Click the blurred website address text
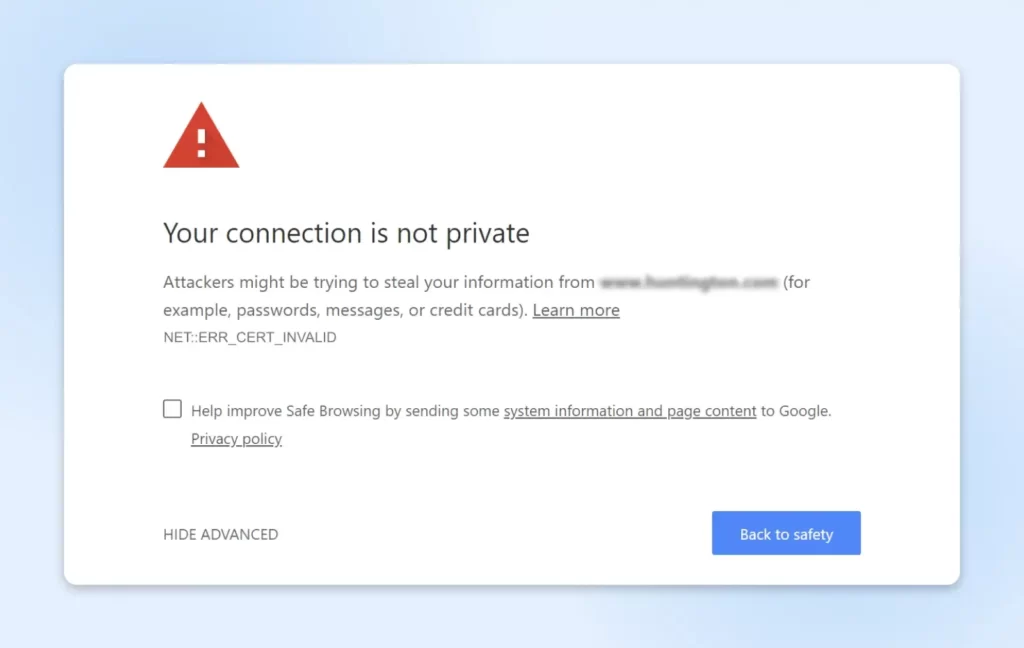1024x648 pixels. pos(689,282)
